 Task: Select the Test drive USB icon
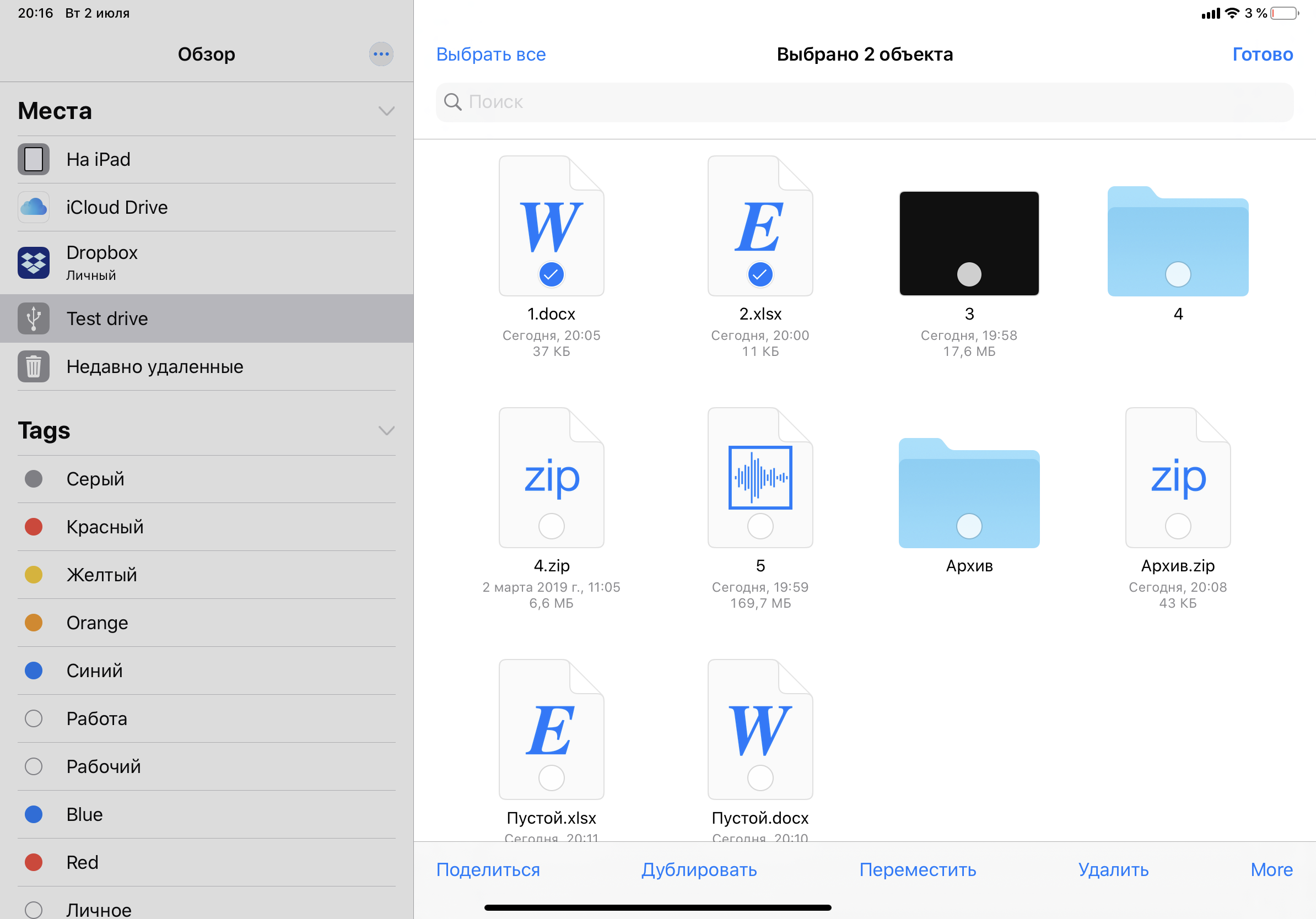click(x=33, y=318)
